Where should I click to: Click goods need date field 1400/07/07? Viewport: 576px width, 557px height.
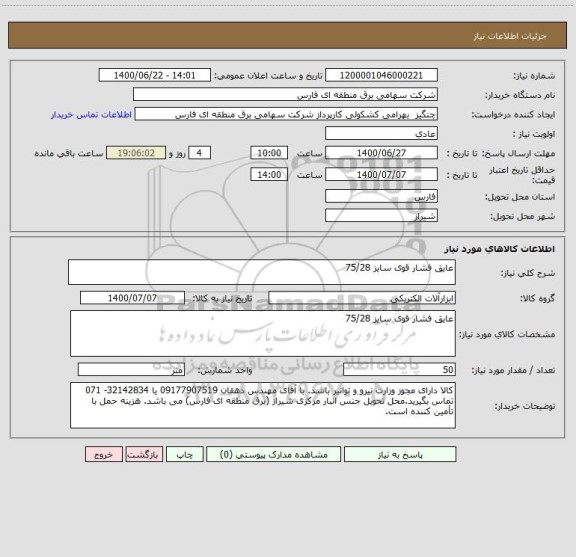[x=132, y=298]
